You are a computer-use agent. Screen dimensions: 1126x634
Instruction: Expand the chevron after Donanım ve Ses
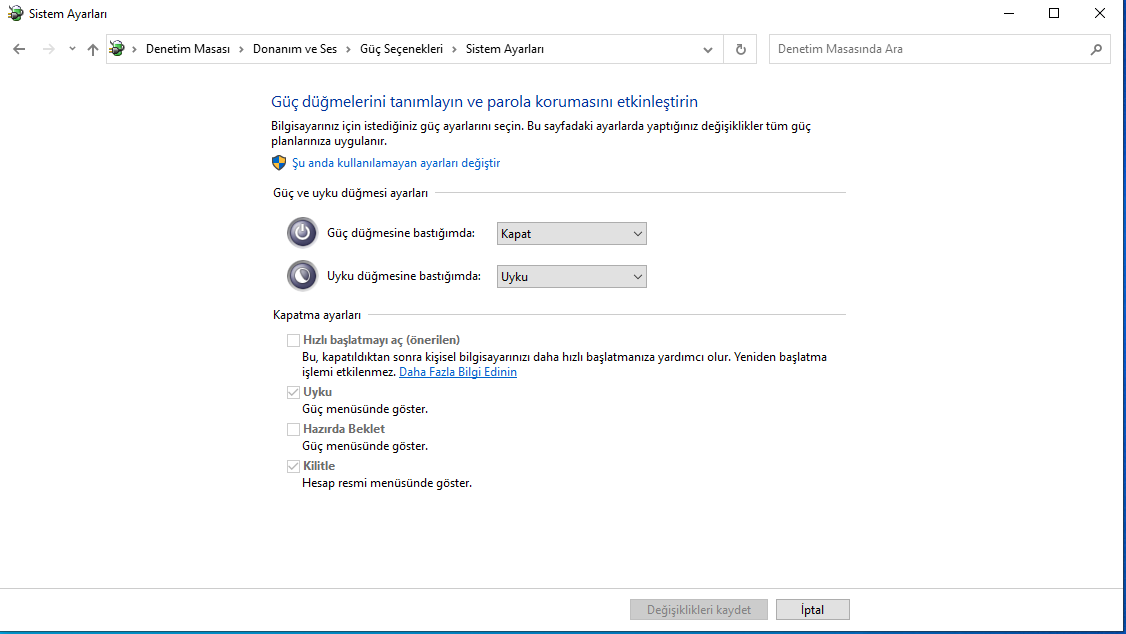click(348, 49)
